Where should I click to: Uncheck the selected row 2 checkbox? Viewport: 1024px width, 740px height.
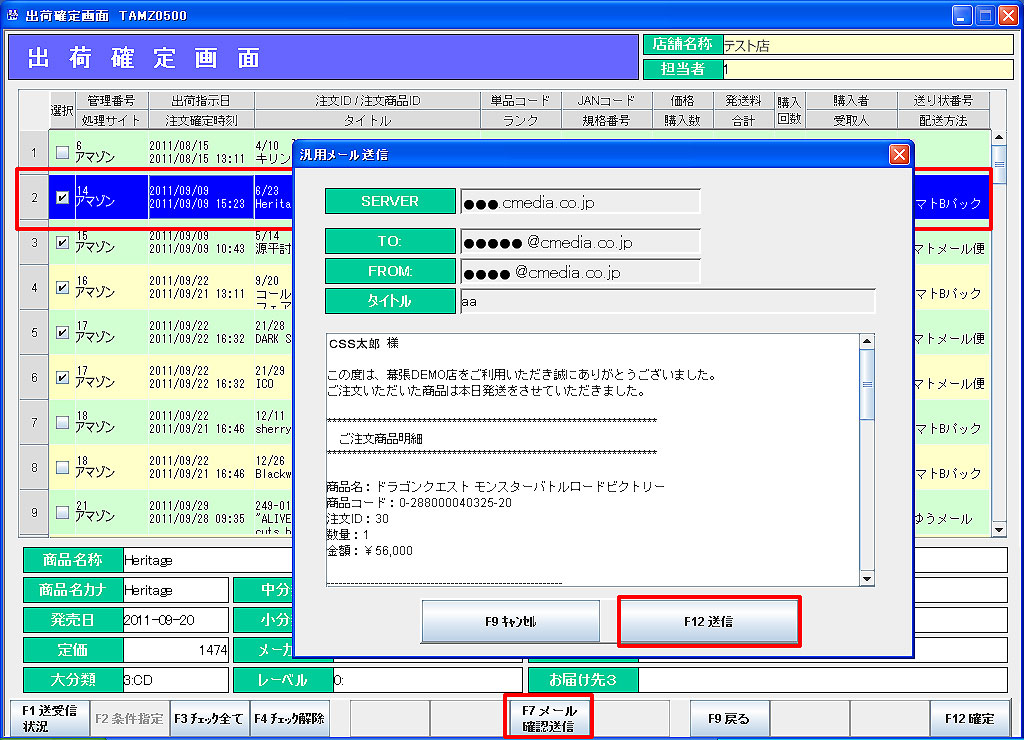[x=62, y=197]
